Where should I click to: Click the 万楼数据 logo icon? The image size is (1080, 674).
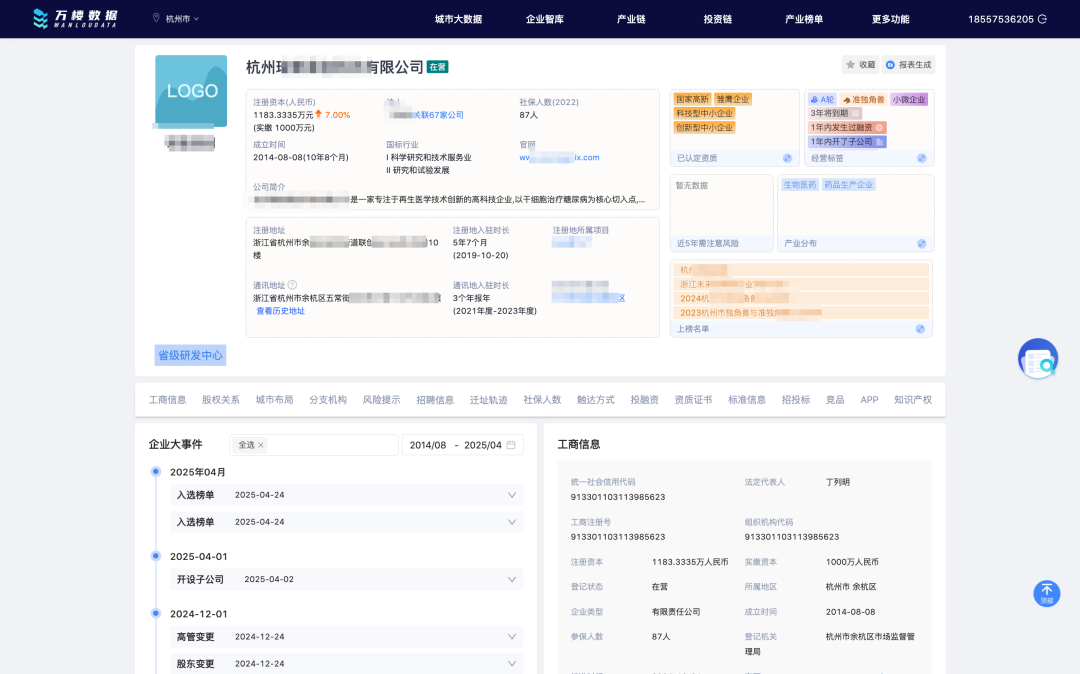click(42, 18)
